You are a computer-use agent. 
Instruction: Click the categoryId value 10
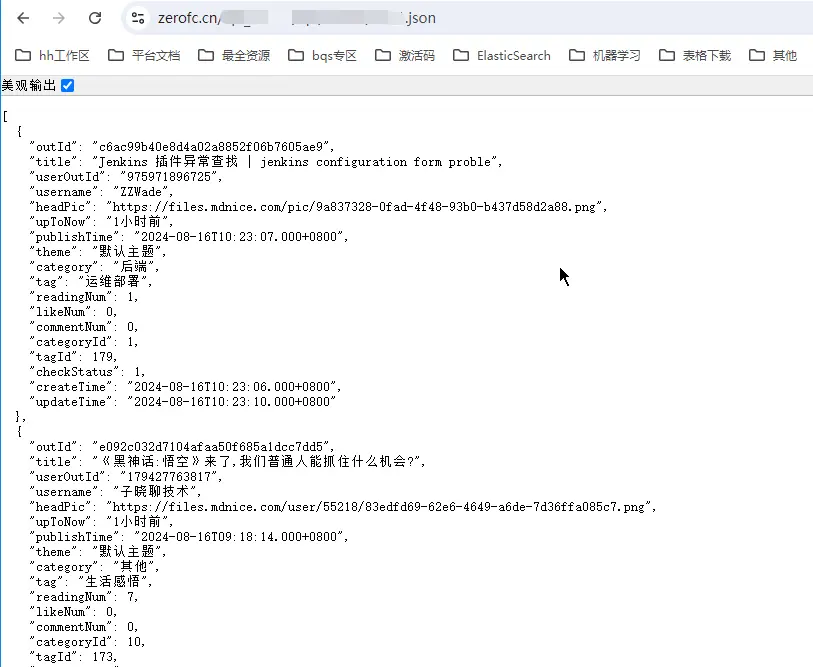[134, 642]
